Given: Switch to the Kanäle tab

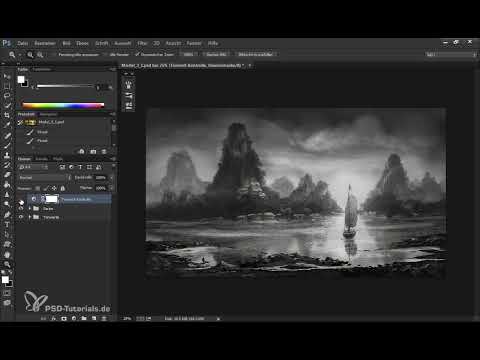Looking at the screenshot, I should point(42,159).
